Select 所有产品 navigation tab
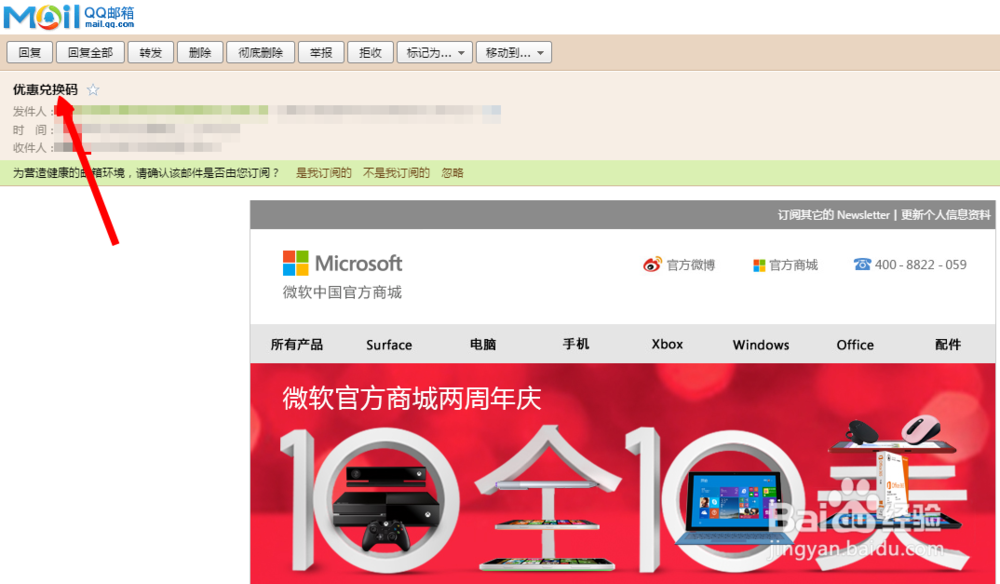This screenshot has height=584, width=1000. (x=297, y=344)
